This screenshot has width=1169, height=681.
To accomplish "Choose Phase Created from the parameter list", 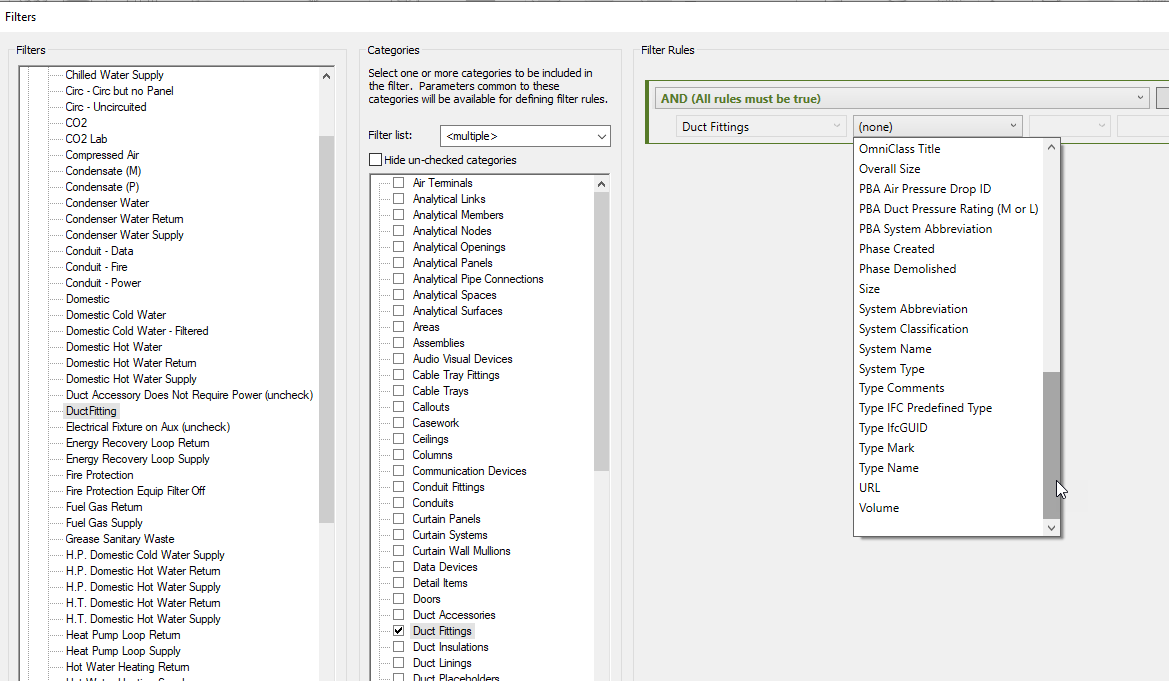I will pos(896,248).
